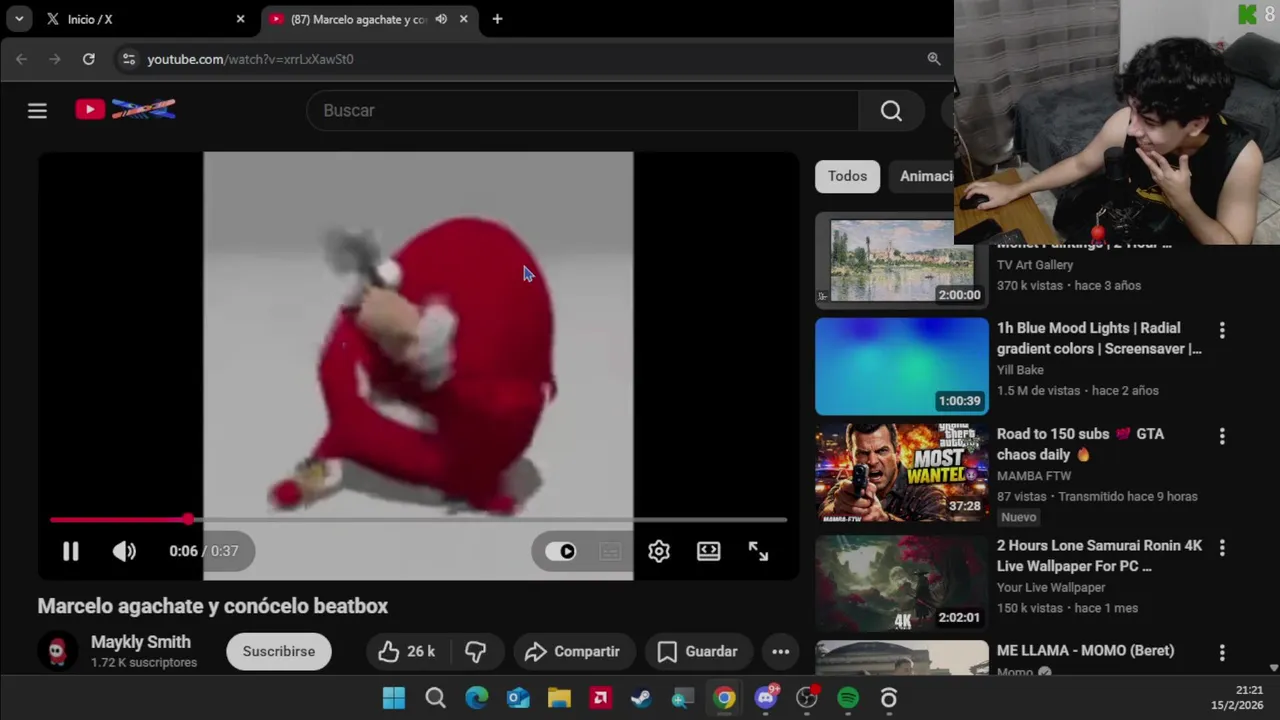
Task: Open options for 1h Blue Mood Lights
Action: pos(1221,330)
